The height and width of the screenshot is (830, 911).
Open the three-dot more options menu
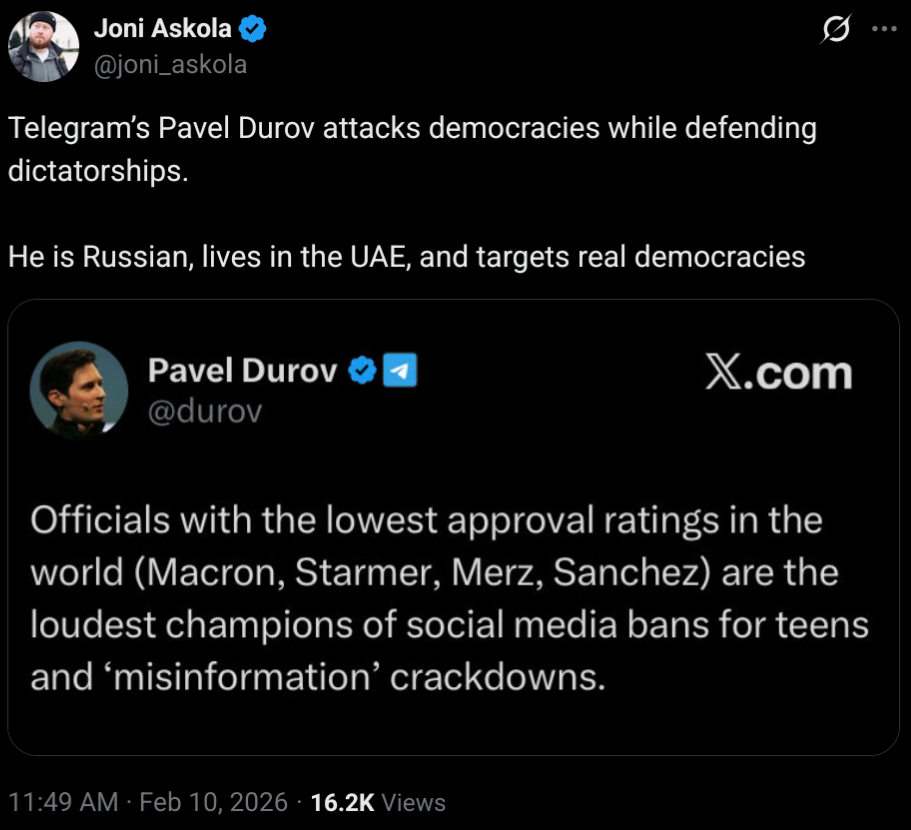coord(885,29)
